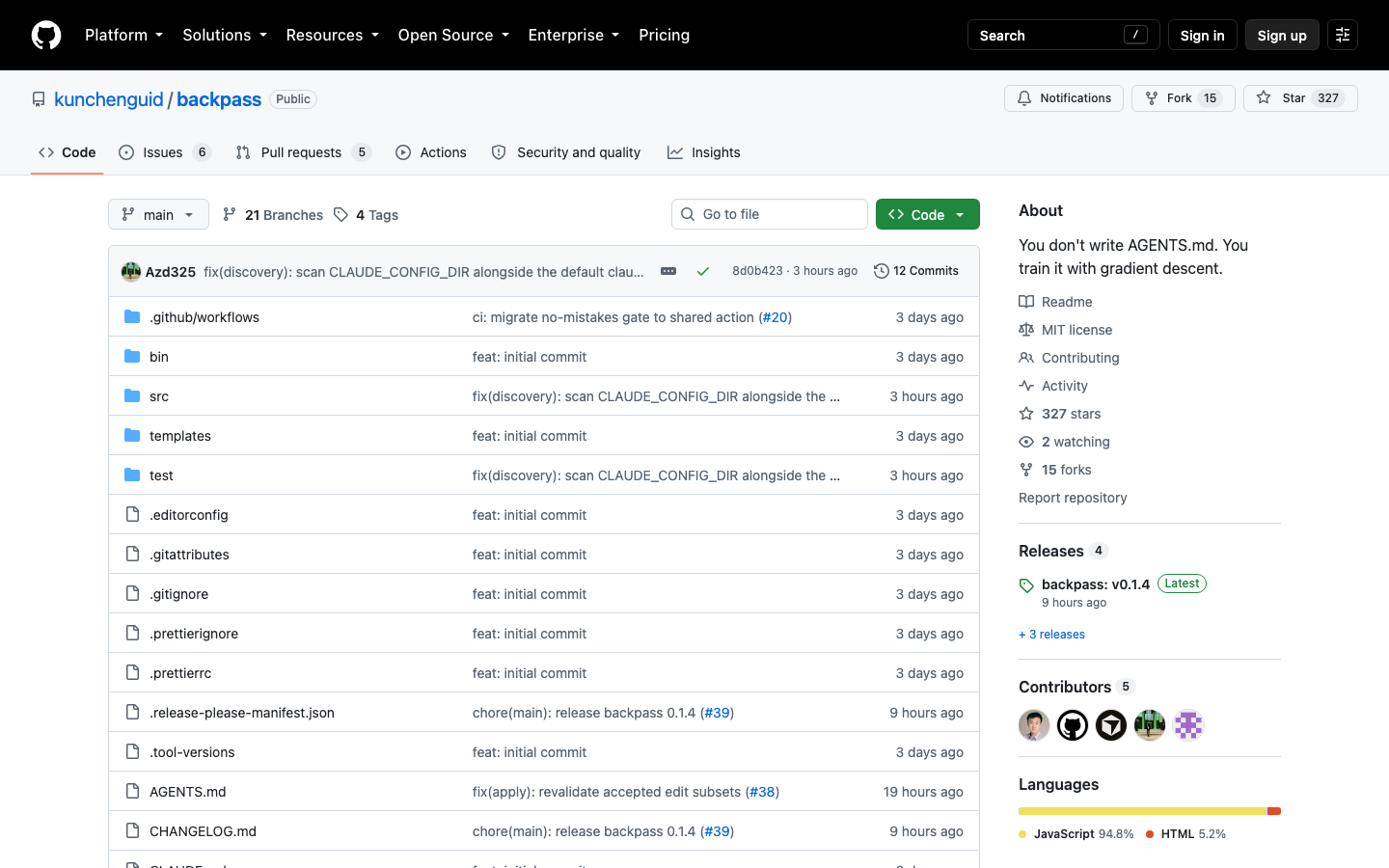Fork the repository

tap(1184, 98)
